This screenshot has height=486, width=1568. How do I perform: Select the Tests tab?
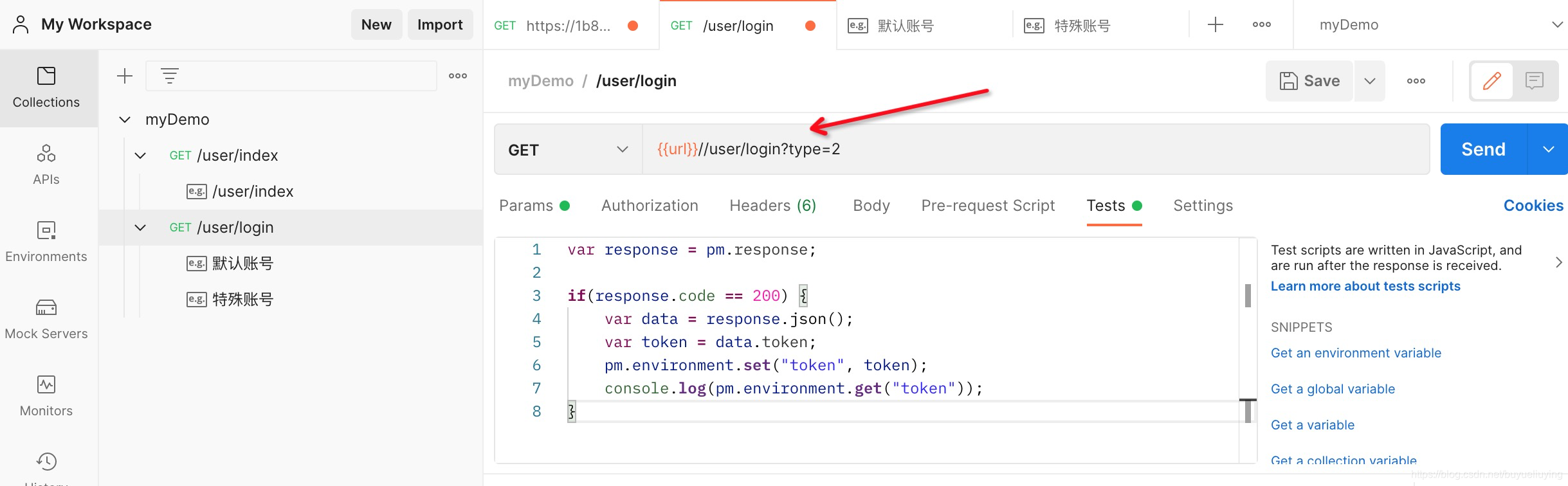click(x=1114, y=206)
